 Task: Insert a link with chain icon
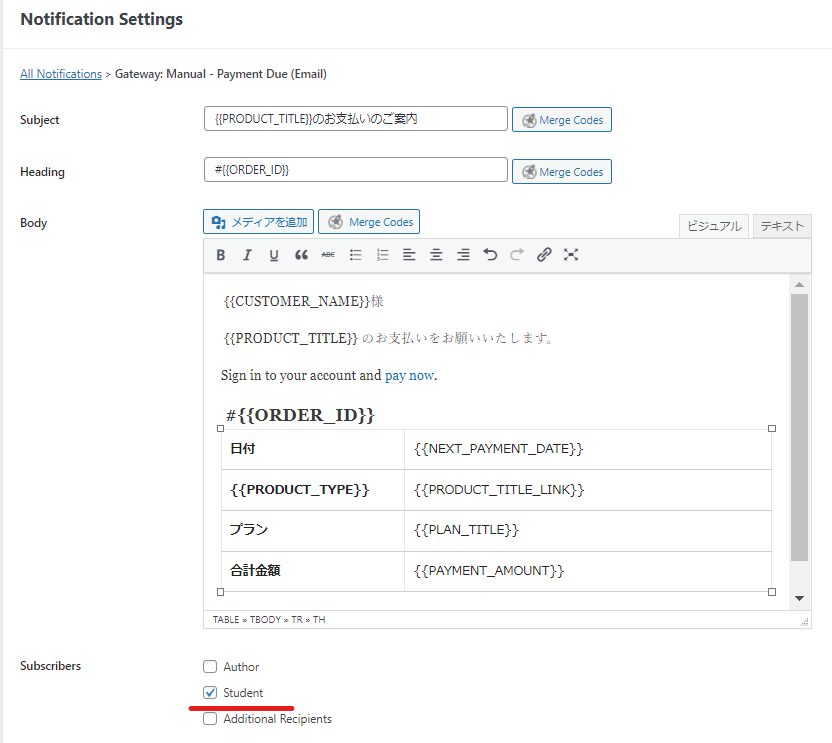coord(544,255)
